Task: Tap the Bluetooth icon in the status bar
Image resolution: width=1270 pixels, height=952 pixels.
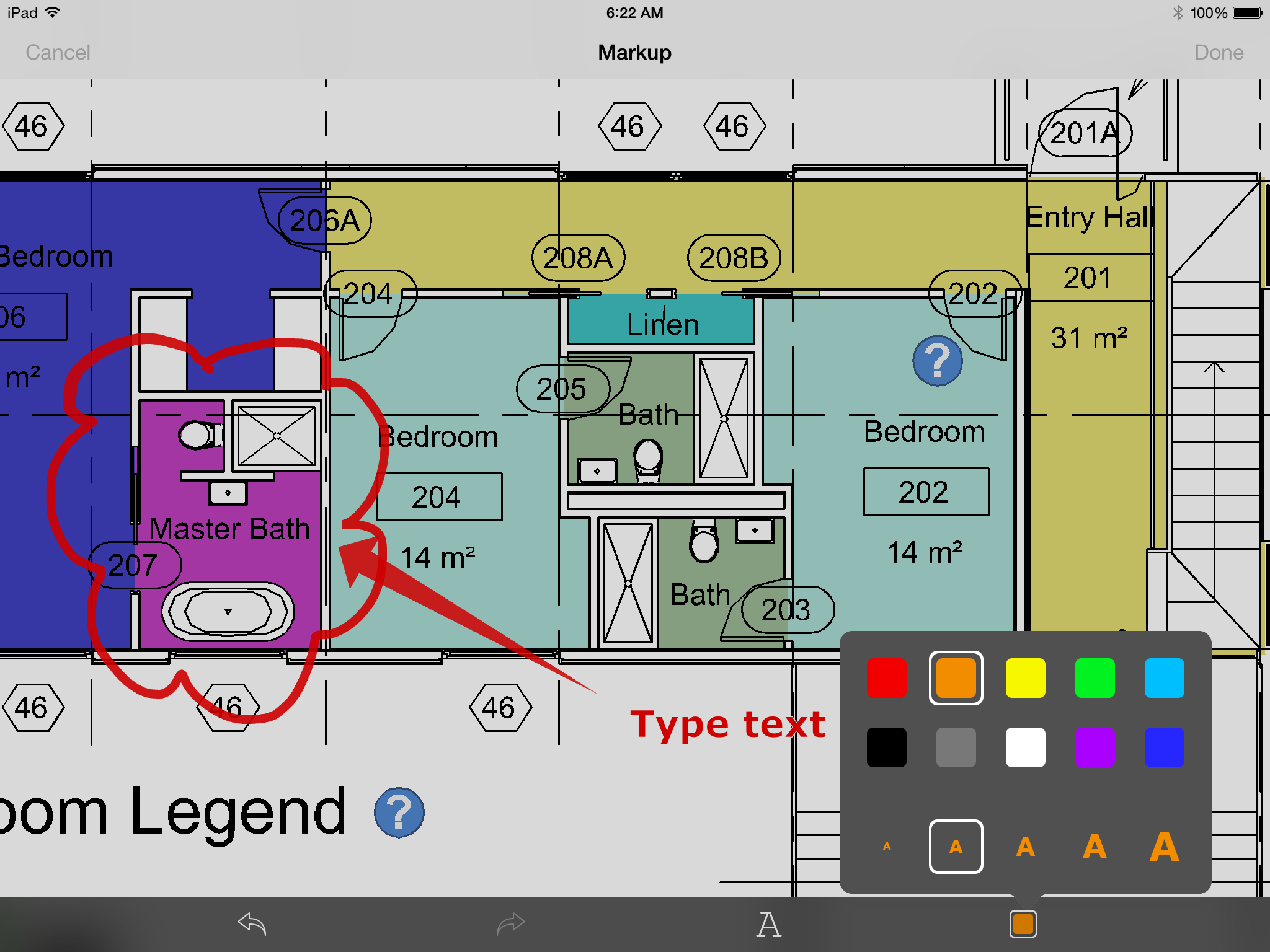Action: tap(1177, 12)
